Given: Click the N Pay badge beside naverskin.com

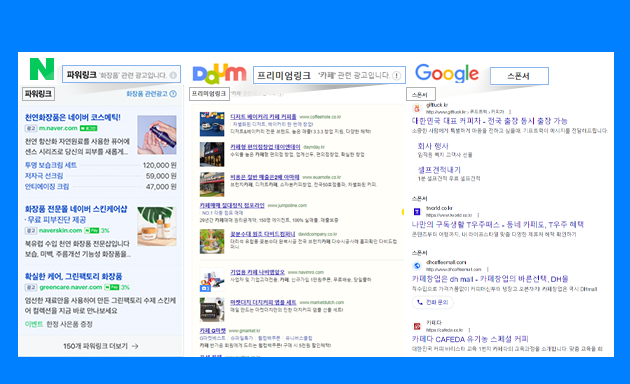Looking at the screenshot, I should click(92, 231).
